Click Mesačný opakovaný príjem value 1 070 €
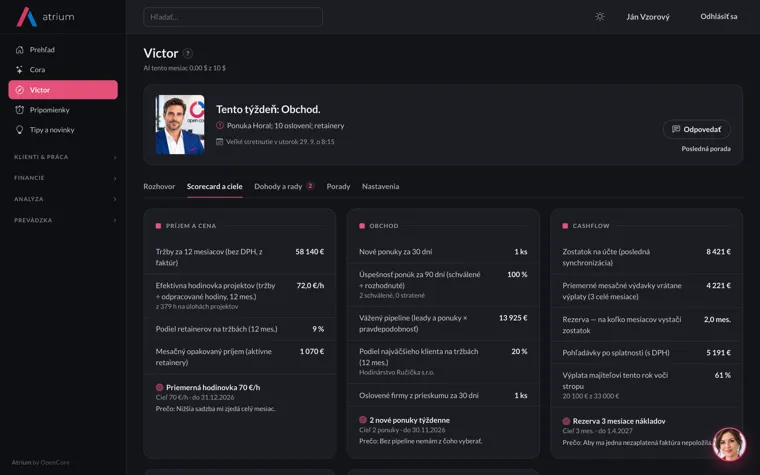Image resolution: width=760 pixels, height=475 pixels. point(312,351)
